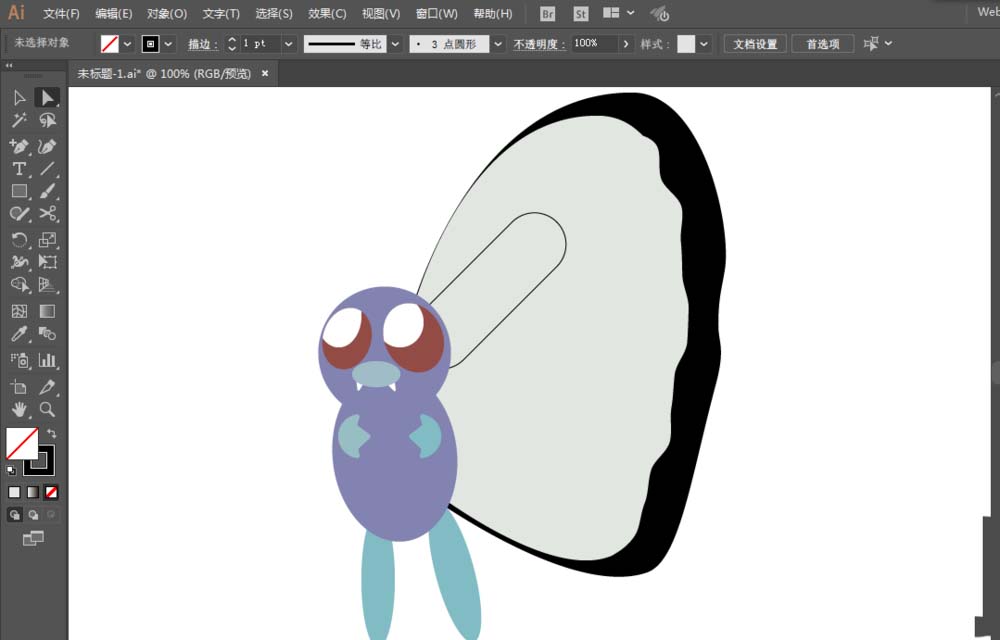The image size is (1000, 640).
Task: Select the Curvature tool
Action: tap(47, 146)
